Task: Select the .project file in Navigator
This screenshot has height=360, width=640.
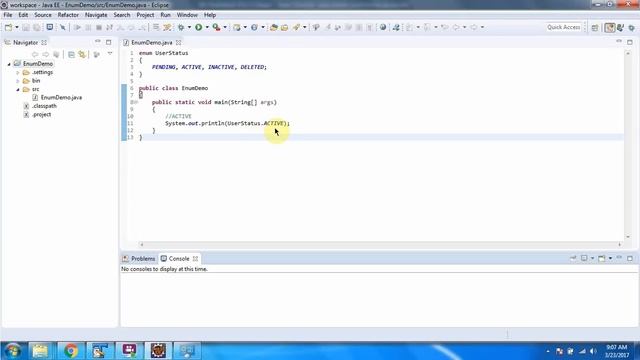Action: click(42, 115)
